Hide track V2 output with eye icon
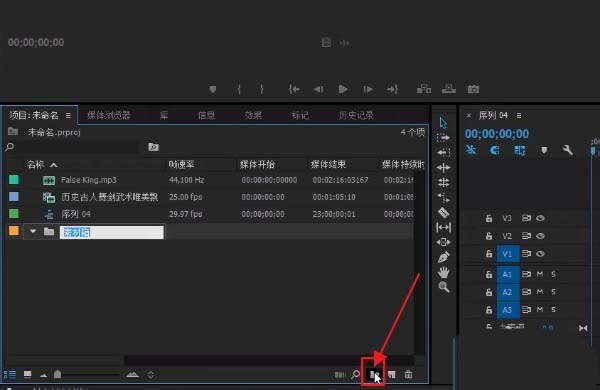This screenshot has height=390, width=600. tap(540, 236)
